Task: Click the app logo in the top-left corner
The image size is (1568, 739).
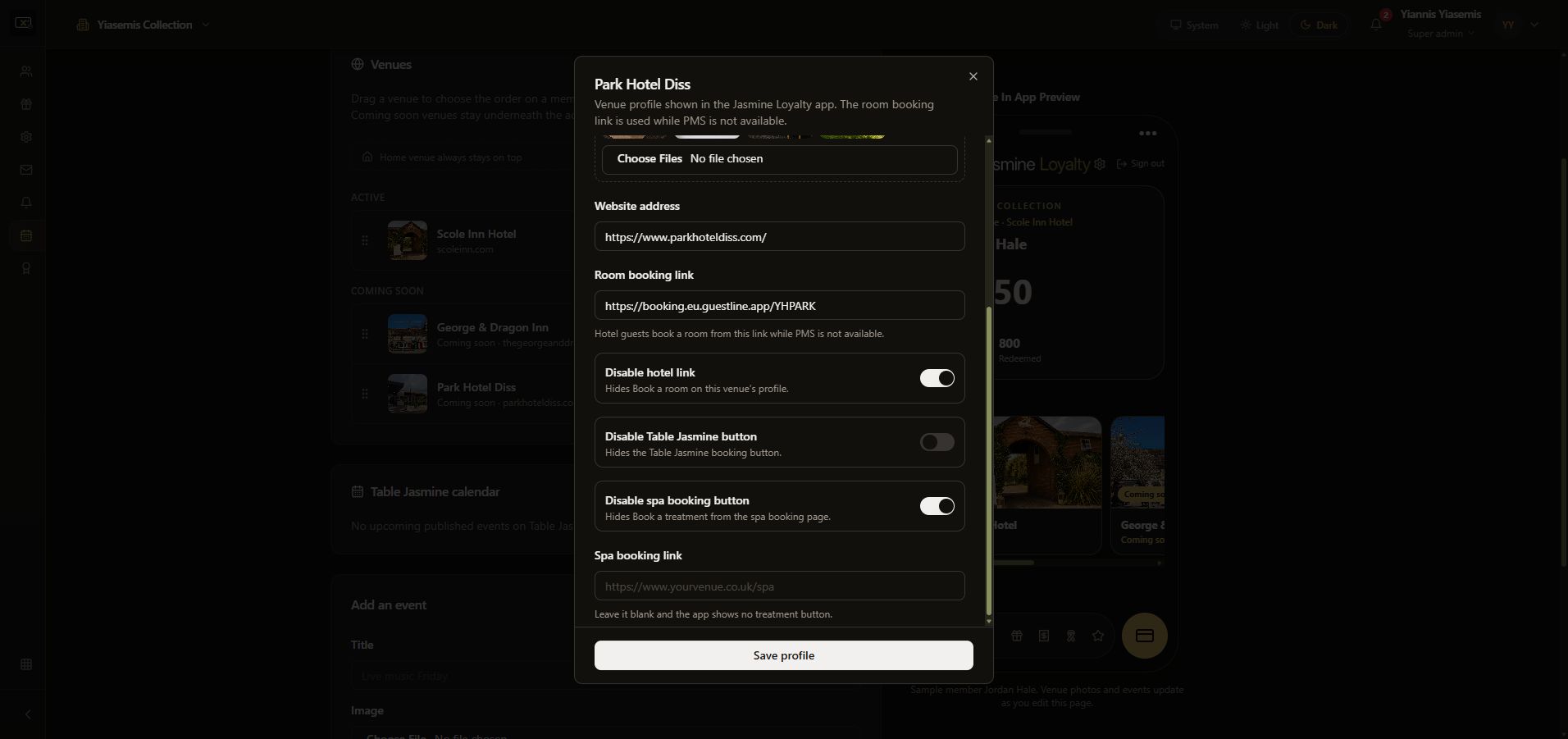Action: coord(23,23)
